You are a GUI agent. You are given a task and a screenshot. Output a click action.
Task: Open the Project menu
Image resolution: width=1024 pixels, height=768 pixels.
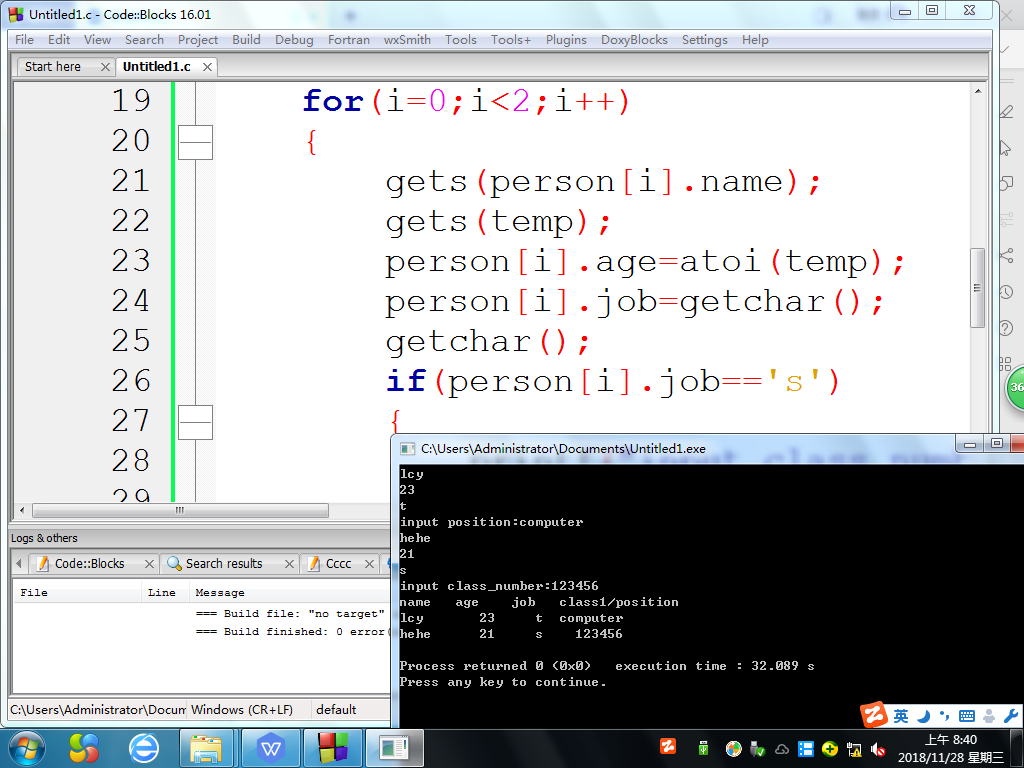[x=198, y=40]
